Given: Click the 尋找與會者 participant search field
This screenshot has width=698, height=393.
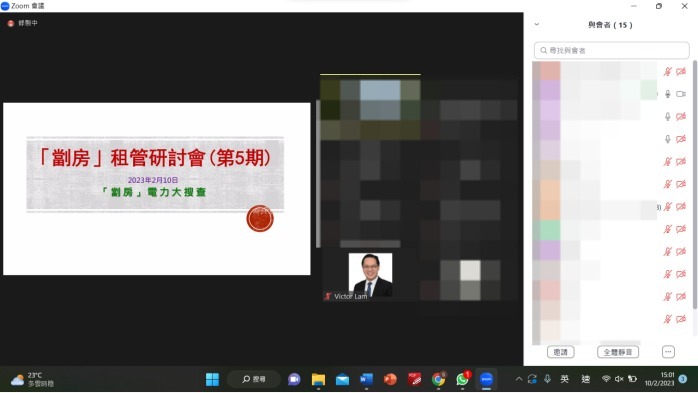Looking at the screenshot, I should click(x=612, y=50).
